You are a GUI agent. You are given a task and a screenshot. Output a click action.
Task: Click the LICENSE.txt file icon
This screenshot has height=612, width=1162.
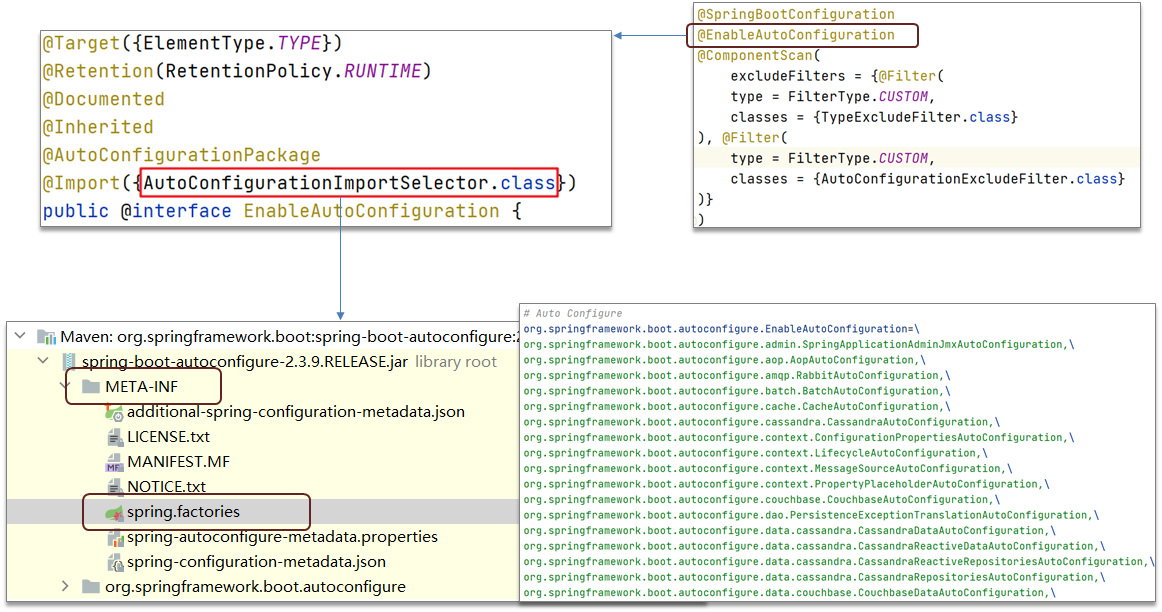point(114,437)
